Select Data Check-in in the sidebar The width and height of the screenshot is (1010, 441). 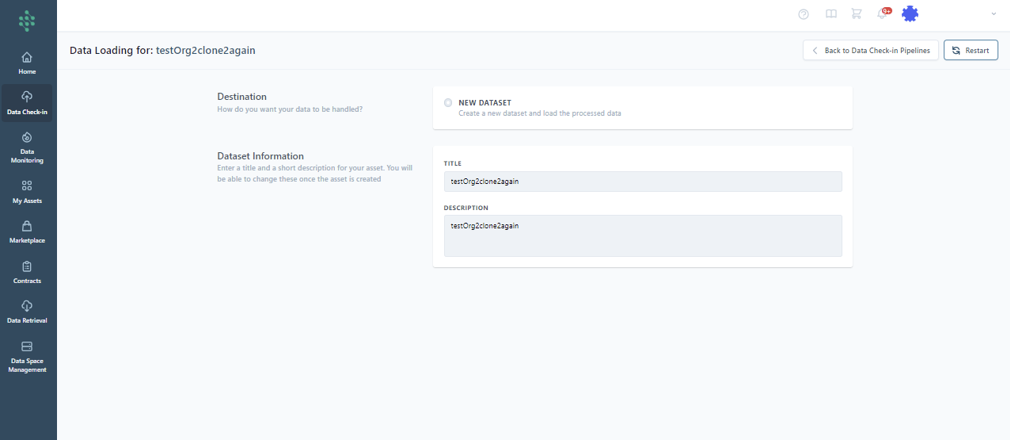(27, 103)
